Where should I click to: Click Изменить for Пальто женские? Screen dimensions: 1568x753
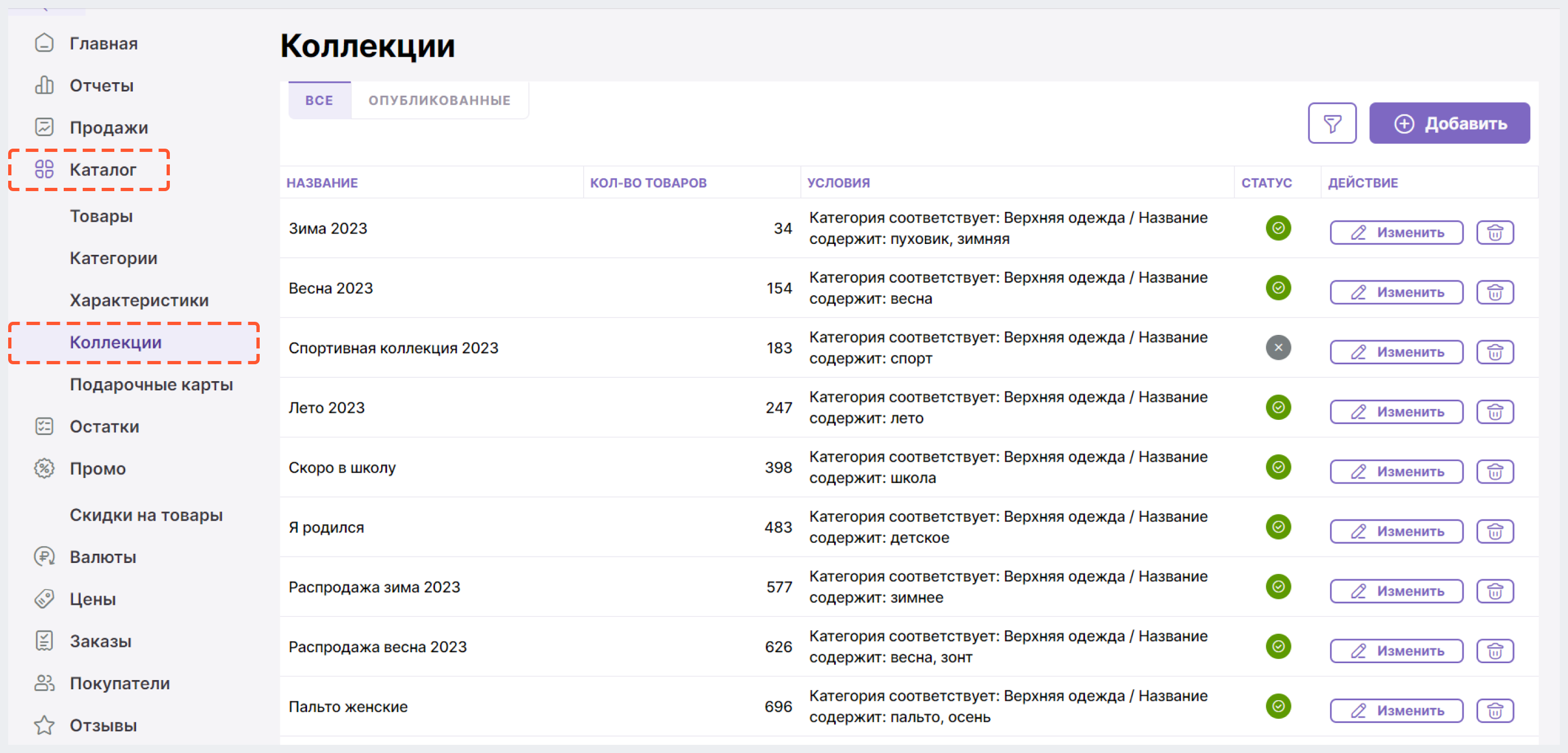point(1396,711)
